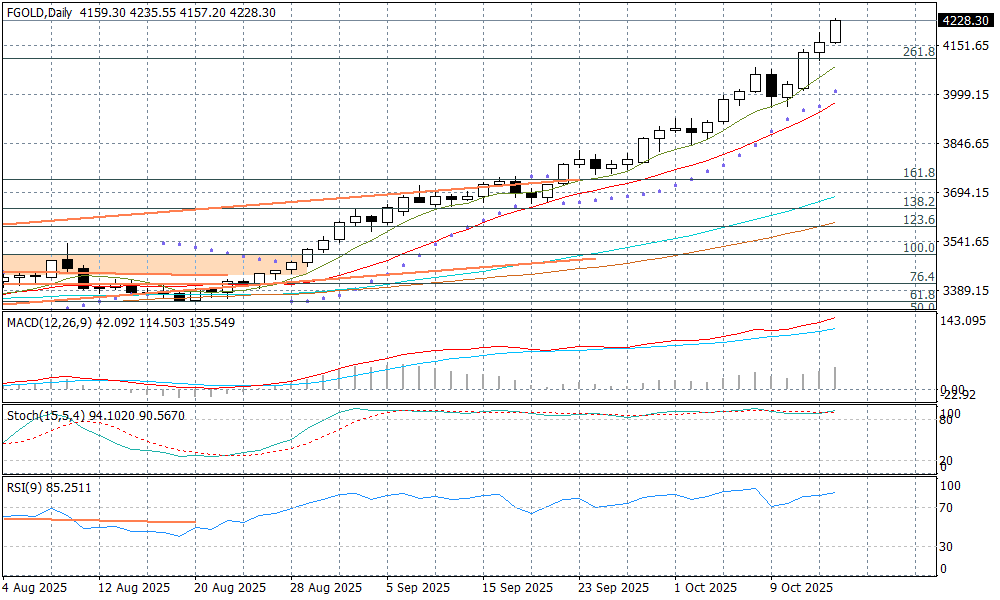
Task: Click the 3541.65 price axis label
Action: [965, 242]
